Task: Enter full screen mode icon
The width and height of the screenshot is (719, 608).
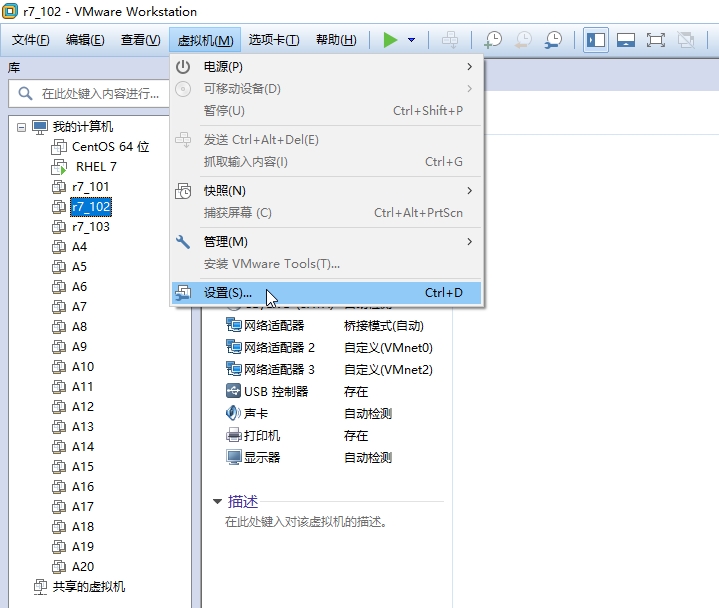Action: [x=656, y=40]
